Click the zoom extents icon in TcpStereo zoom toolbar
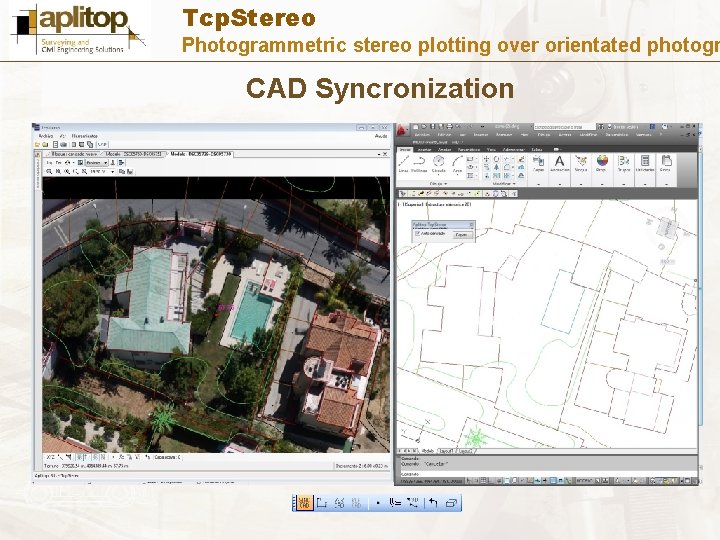Viewport: 720px width, 540px height. pyautogui.click(x=84, y=171)
